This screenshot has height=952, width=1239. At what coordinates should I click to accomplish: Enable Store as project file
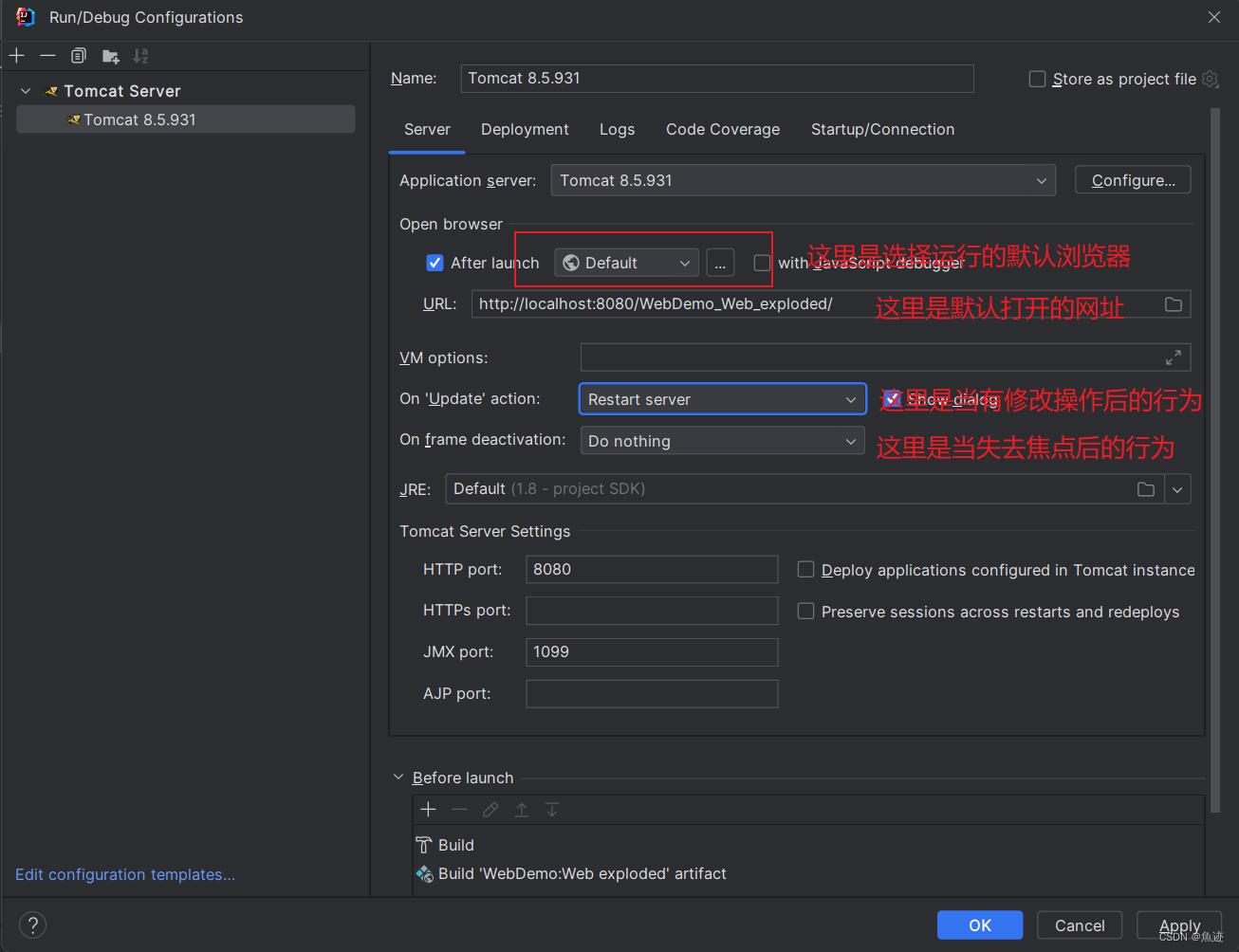pyautogui.click(x=1038, y=79)
